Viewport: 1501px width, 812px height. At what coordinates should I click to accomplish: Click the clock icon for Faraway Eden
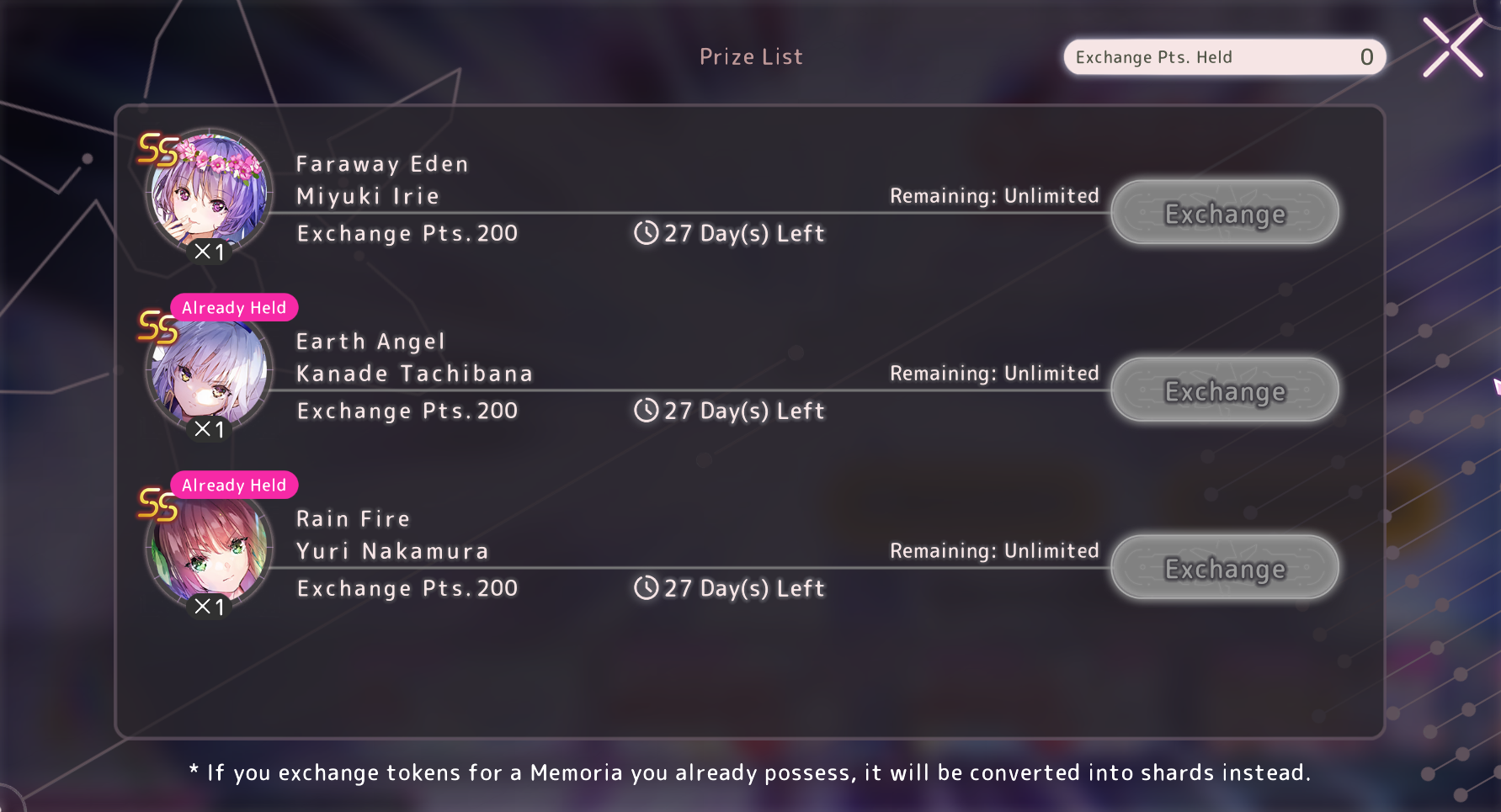tap(646, 233)
